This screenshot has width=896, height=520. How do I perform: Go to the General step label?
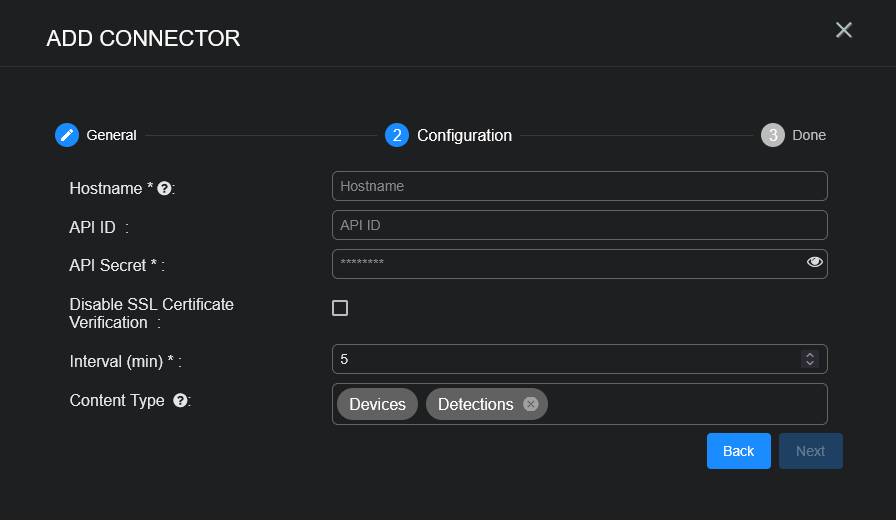coord(111,135)
